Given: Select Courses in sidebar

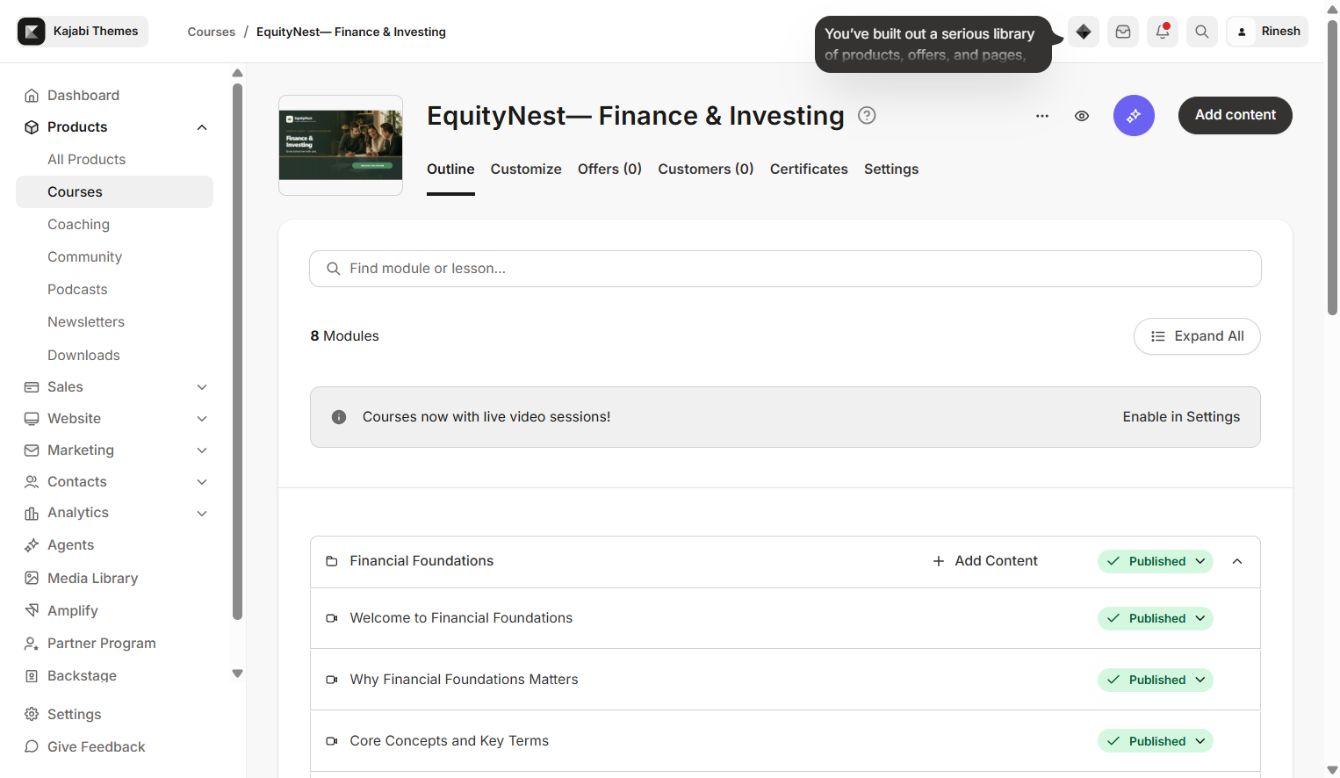Looking at the screenshot, I should coord(114,192).
